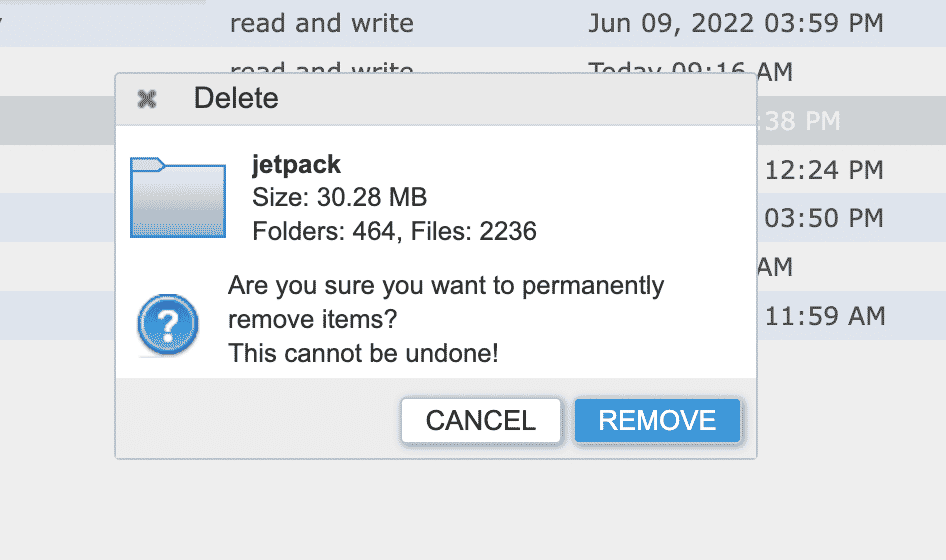Click the Folders: 464, Files: 2236 line
946x560 pixels.
coord(394,232)
